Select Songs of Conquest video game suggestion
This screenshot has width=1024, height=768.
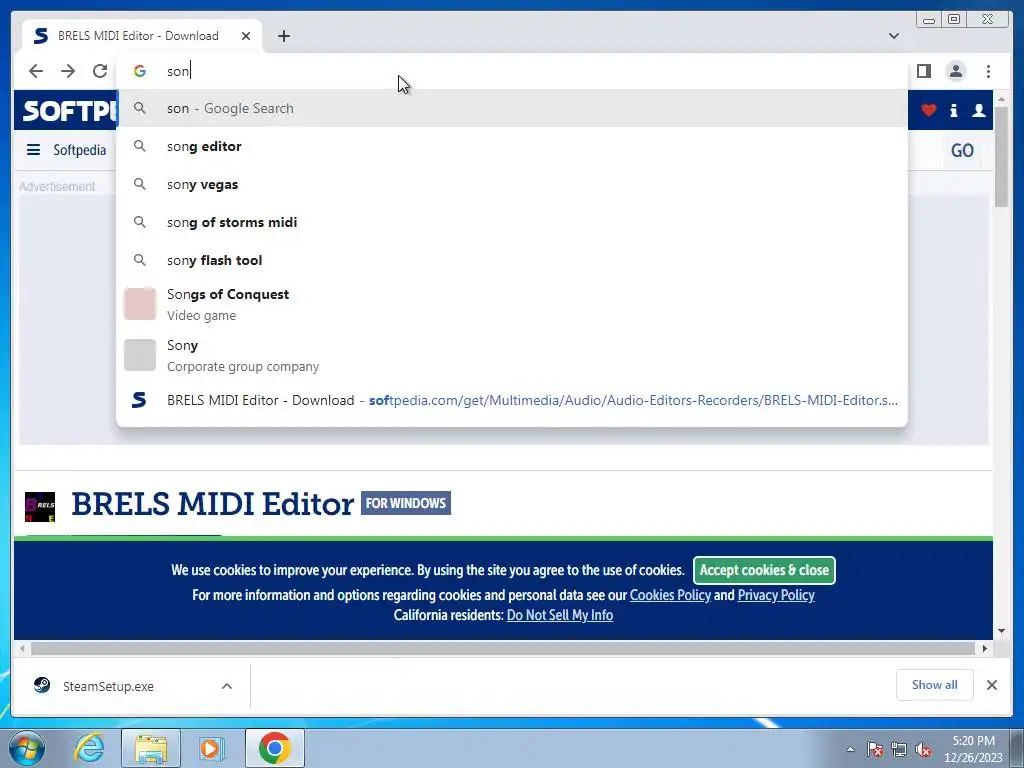click(512, 304)
